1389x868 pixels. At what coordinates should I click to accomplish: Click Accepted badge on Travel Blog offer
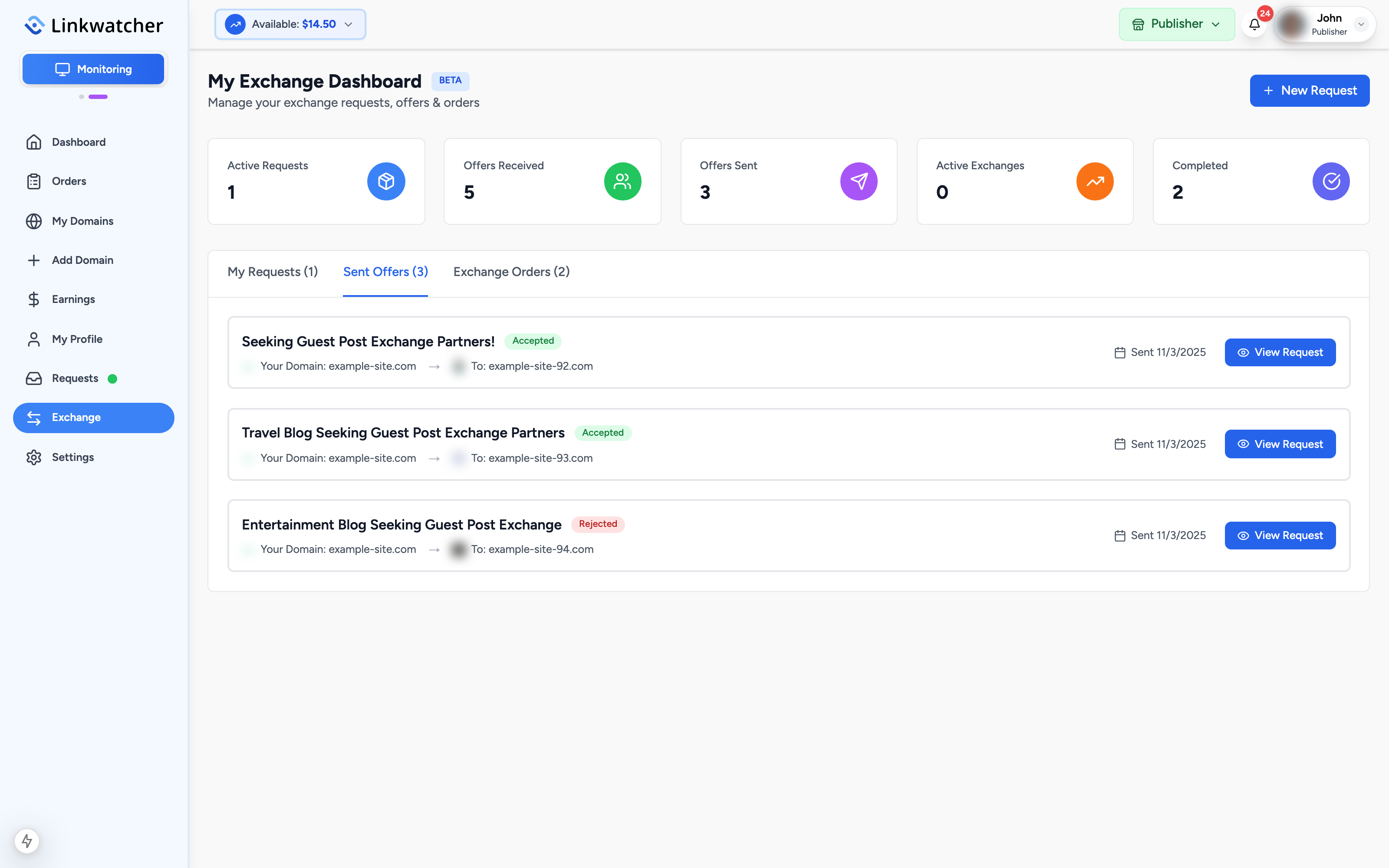click(x=602, y=433)
